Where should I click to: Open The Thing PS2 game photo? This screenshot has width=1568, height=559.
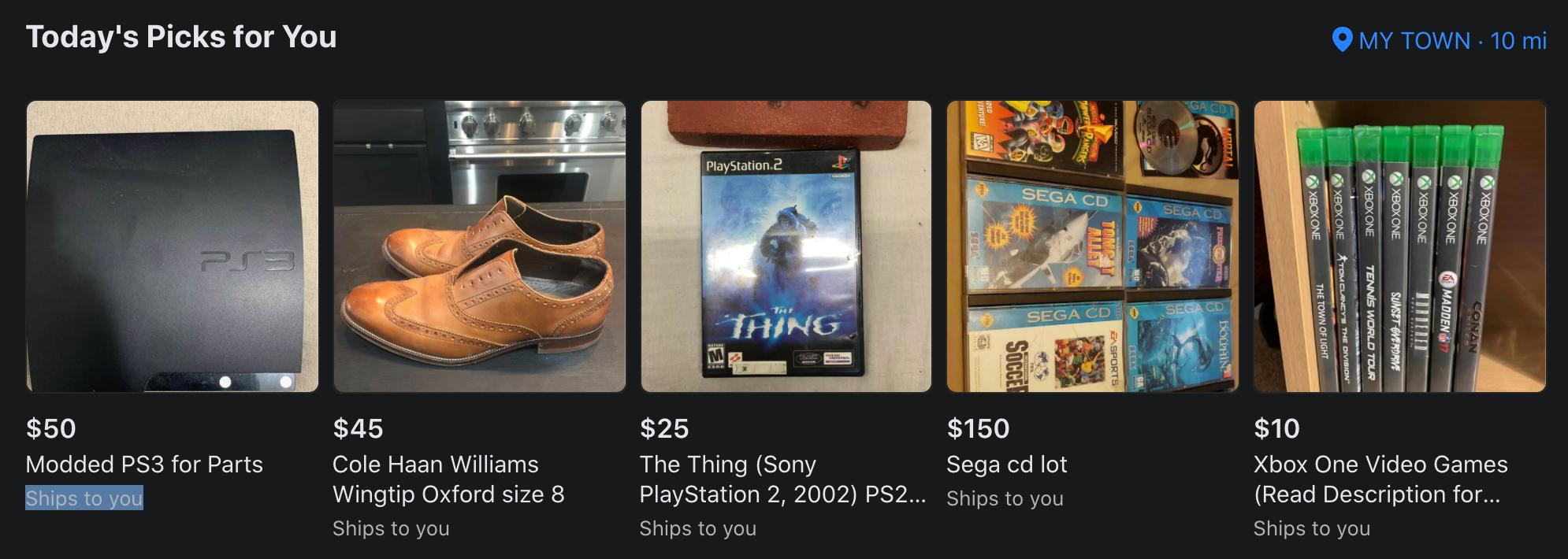point(786,246)
